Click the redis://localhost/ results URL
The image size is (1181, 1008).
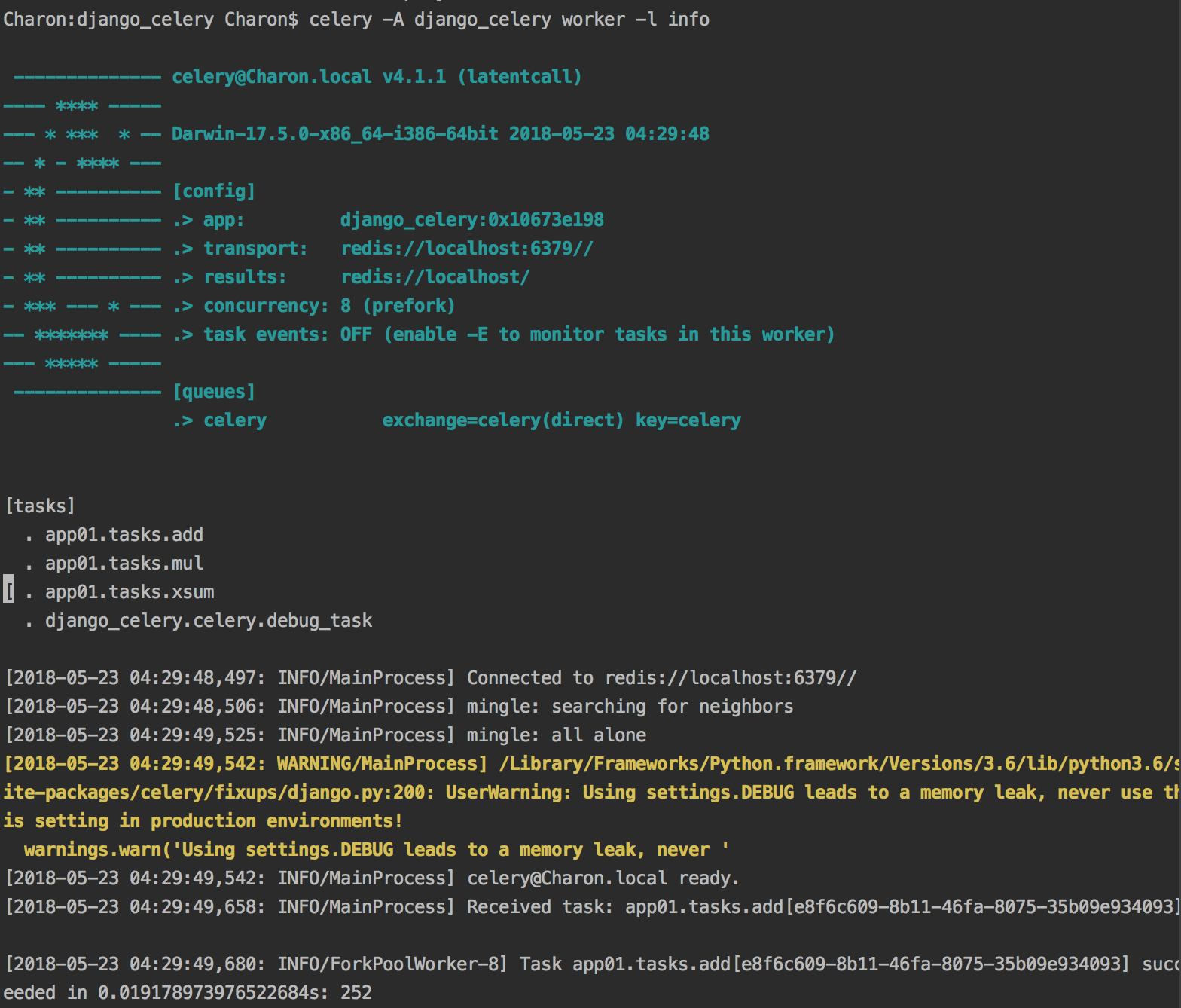[435, 277]
